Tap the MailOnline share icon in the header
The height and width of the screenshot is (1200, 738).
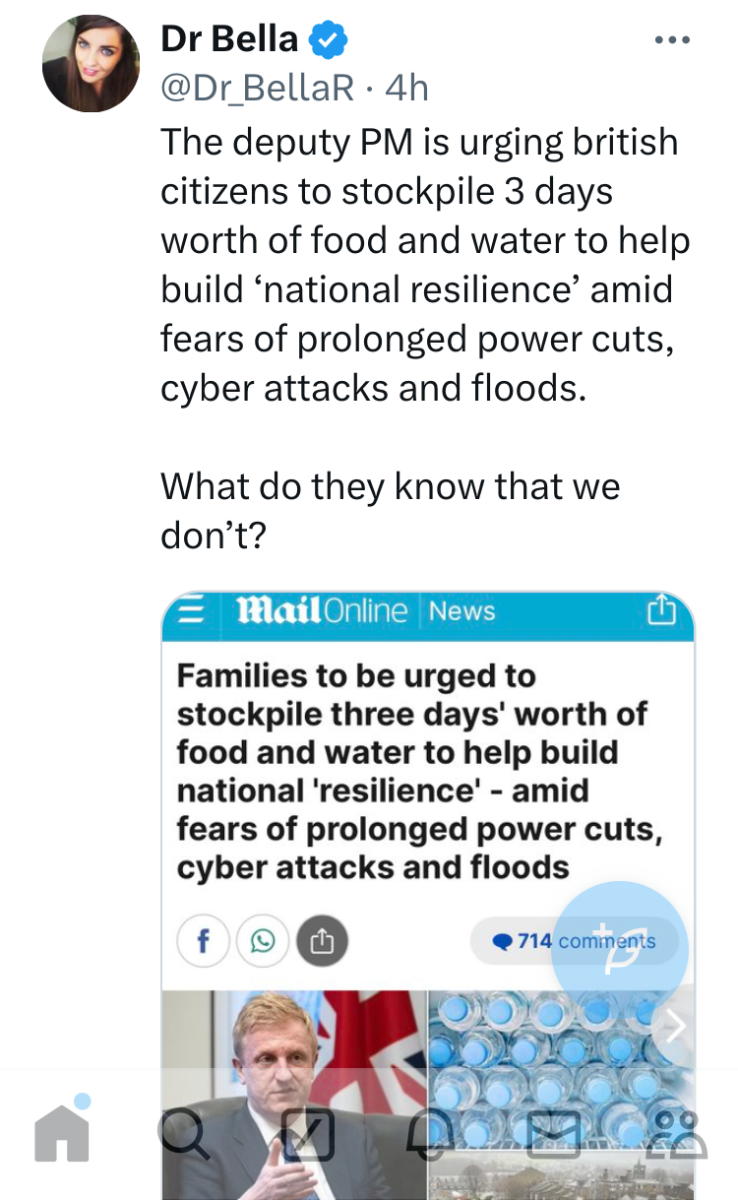tap(662, 609)
